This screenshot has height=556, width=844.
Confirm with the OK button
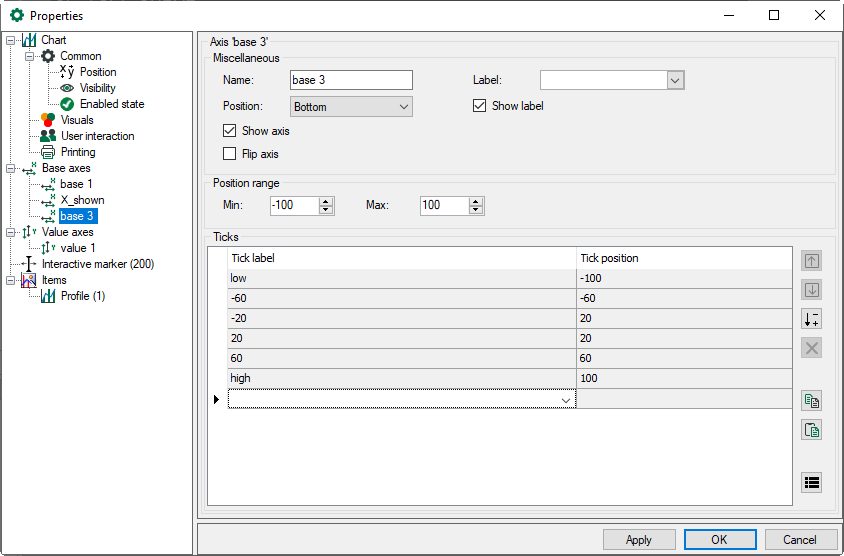719,539
